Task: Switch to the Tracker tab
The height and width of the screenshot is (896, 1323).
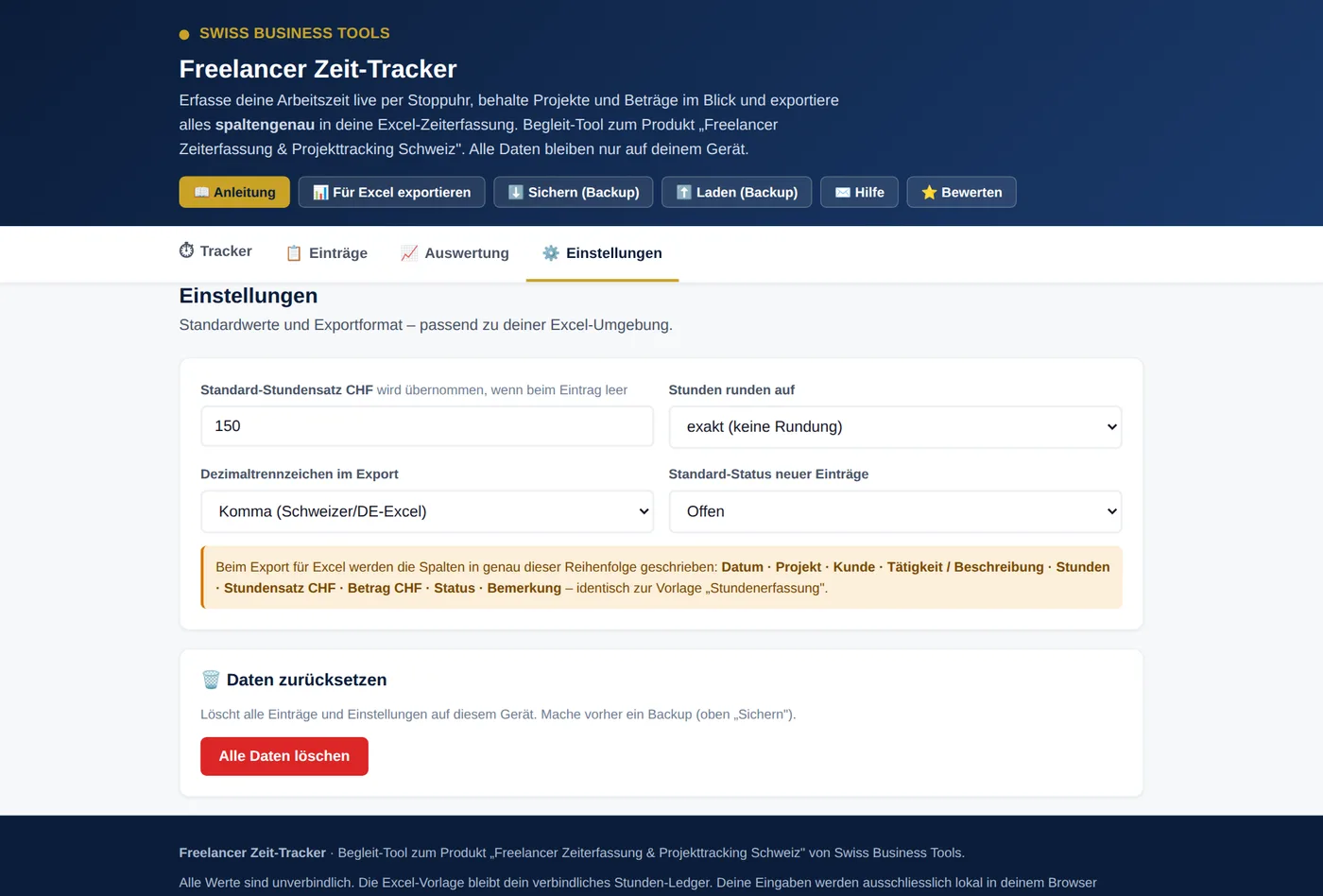Action: (215, 251)
